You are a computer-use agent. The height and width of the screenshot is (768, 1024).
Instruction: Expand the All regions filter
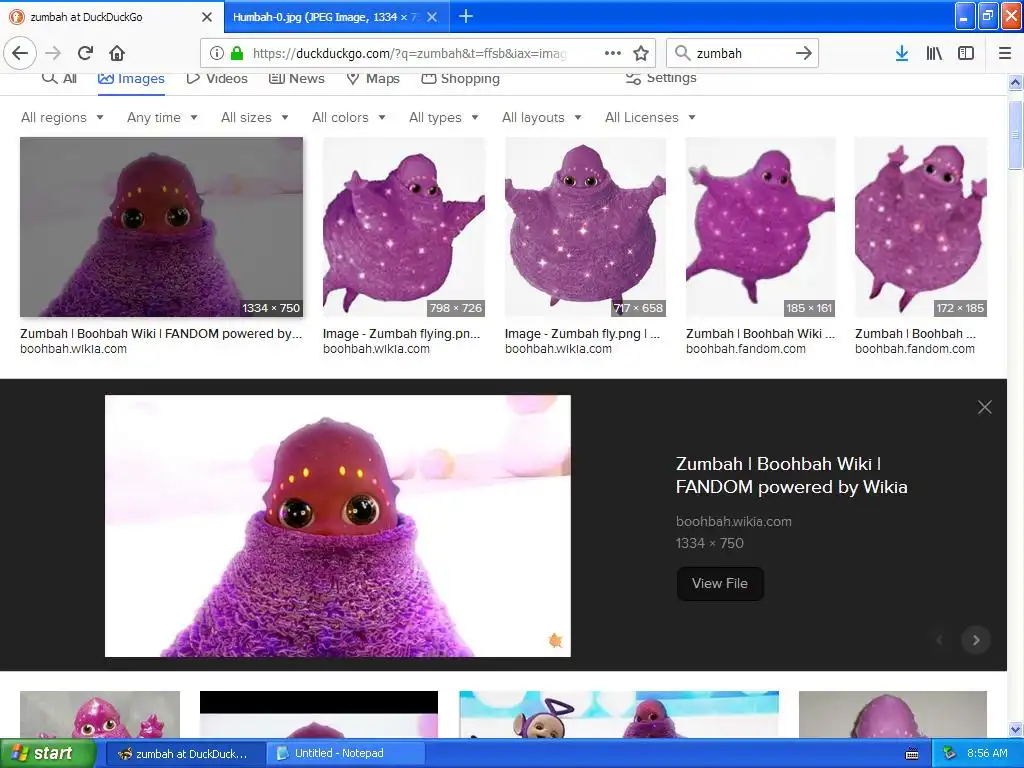click(x=62, y=118)
